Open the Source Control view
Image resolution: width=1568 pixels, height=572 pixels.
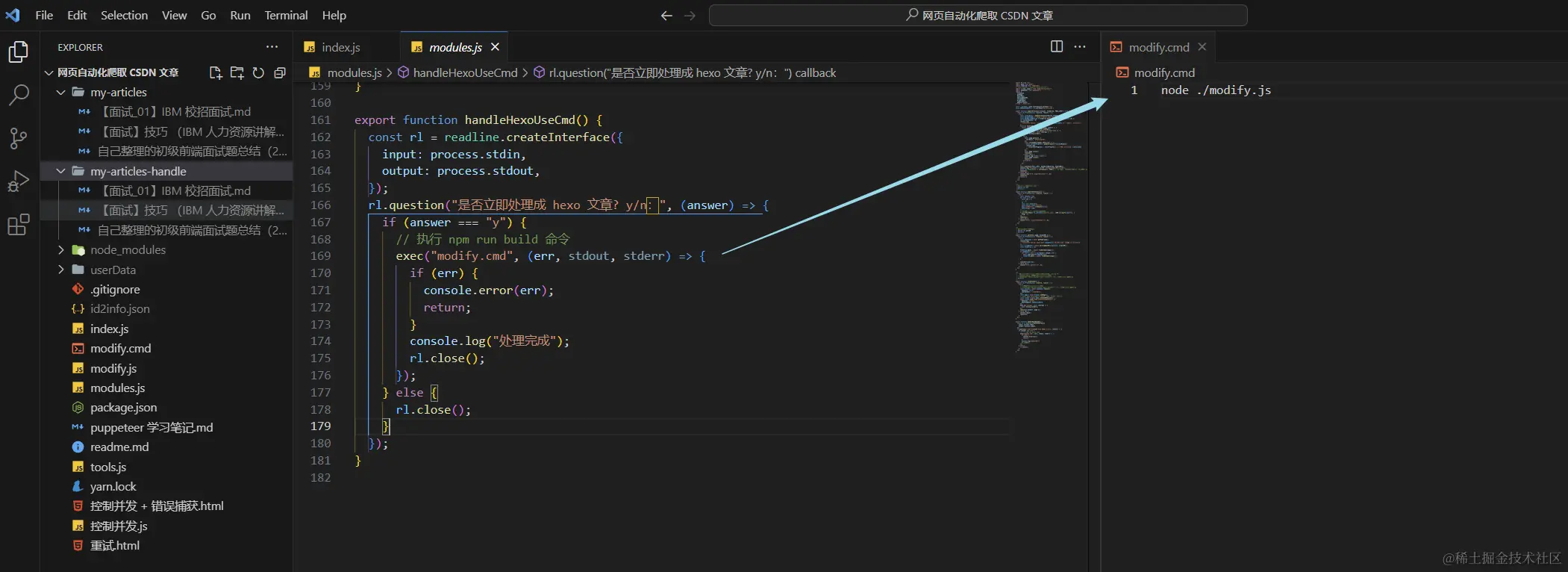[x=19, y=138]
